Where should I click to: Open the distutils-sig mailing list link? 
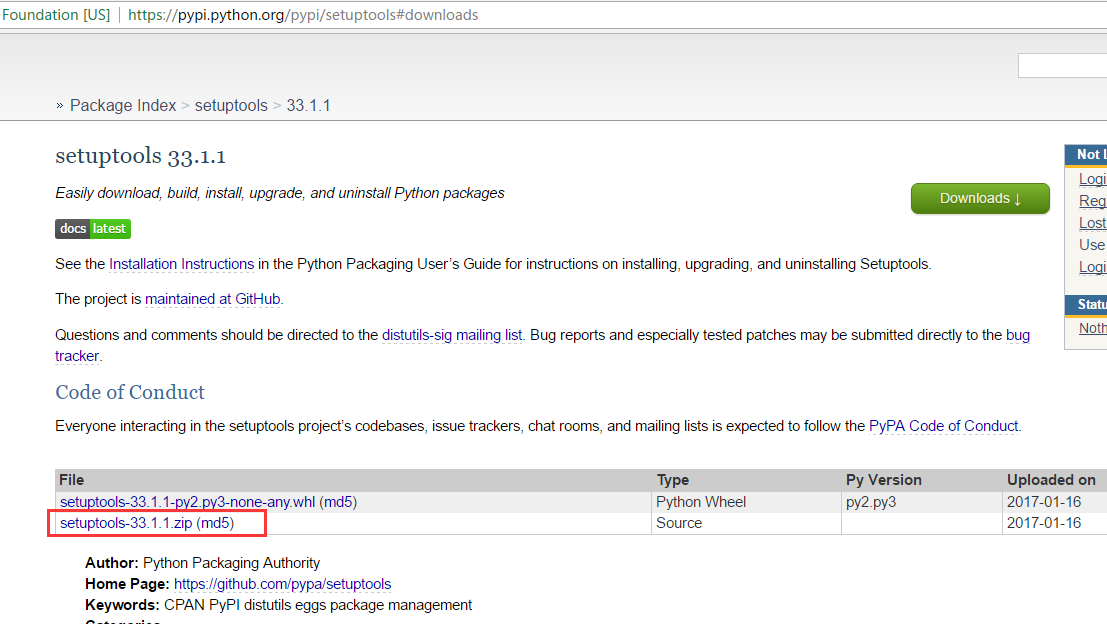coord(451,334)
